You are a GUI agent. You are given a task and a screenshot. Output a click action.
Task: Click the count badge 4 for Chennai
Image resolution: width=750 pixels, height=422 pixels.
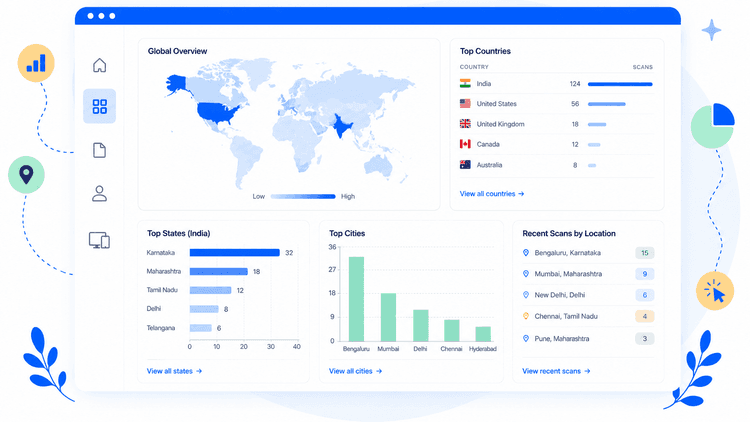point(645,316)
